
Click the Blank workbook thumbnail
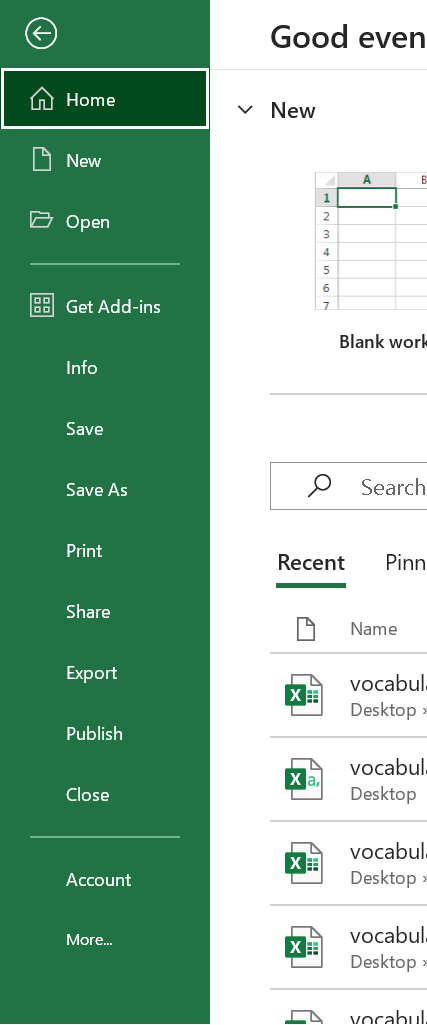pos(371,241)
